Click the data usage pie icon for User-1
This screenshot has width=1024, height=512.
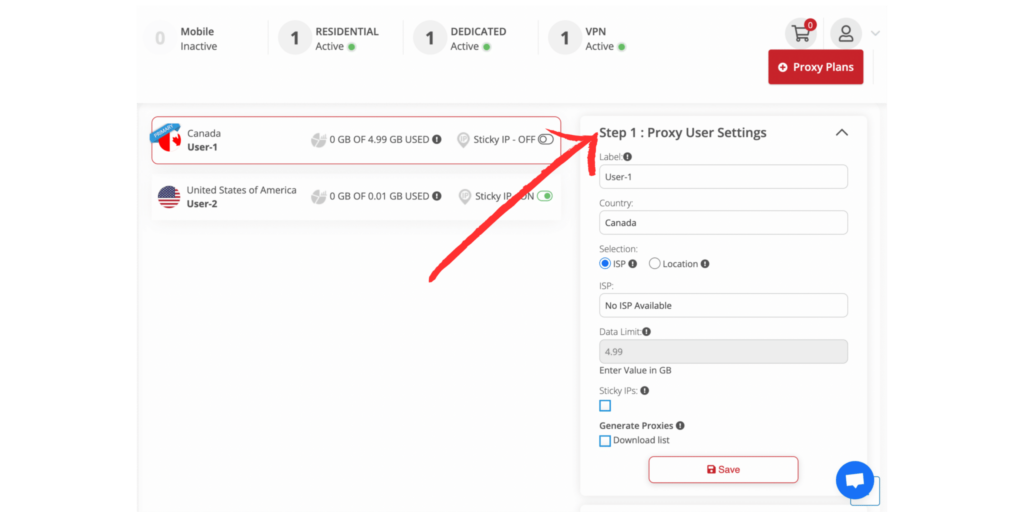click(x=319, y=140)
